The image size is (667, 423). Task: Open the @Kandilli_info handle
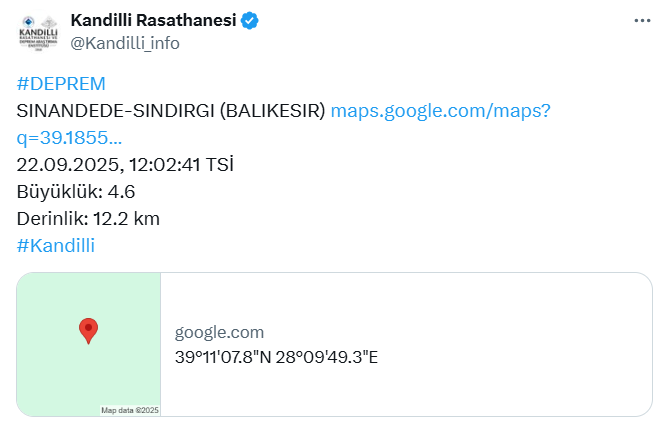125,43
